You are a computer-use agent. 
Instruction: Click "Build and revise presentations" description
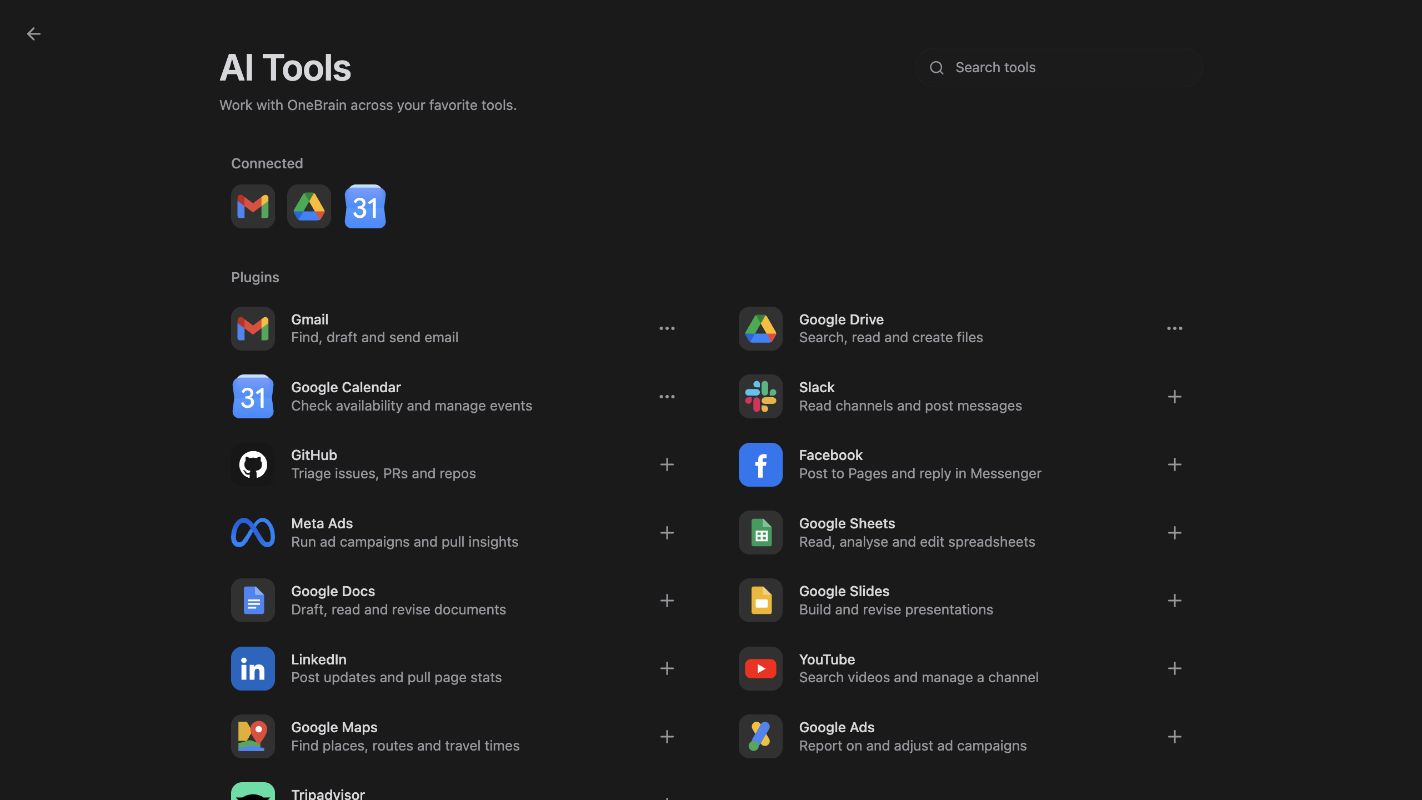(896, 609)
